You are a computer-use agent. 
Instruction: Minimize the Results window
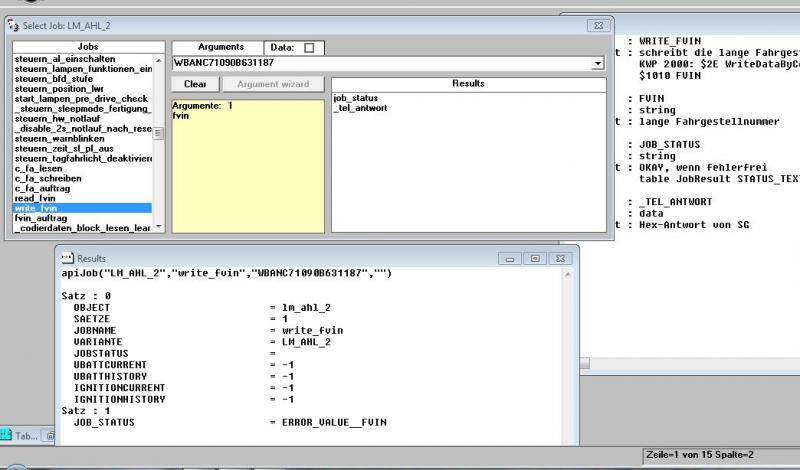point(514,258)
